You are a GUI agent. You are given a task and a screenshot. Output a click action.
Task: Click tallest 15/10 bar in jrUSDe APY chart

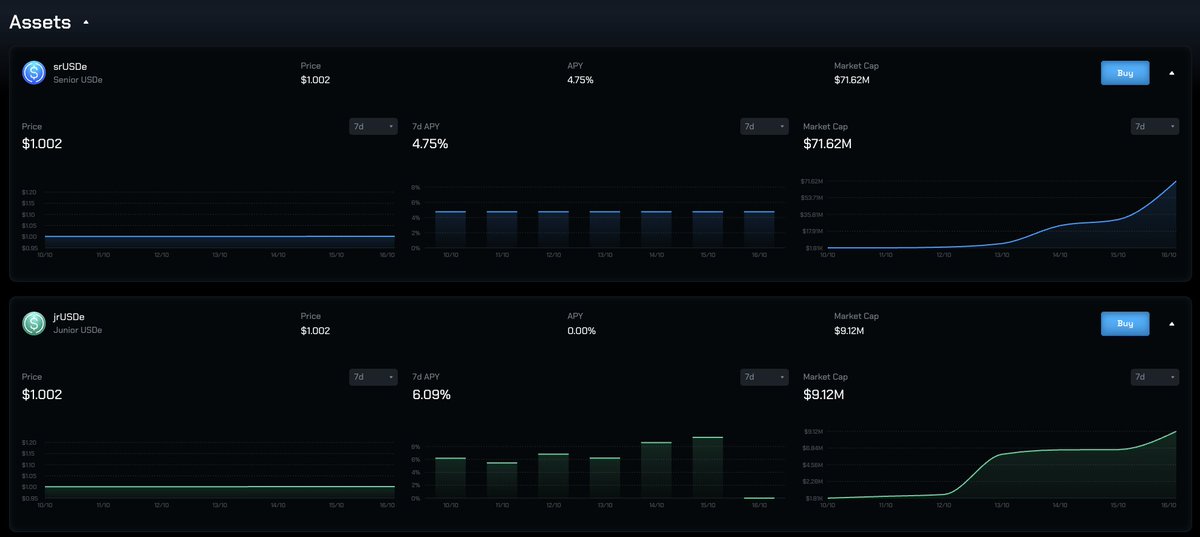pyautogui.click(x=707, y=467)
